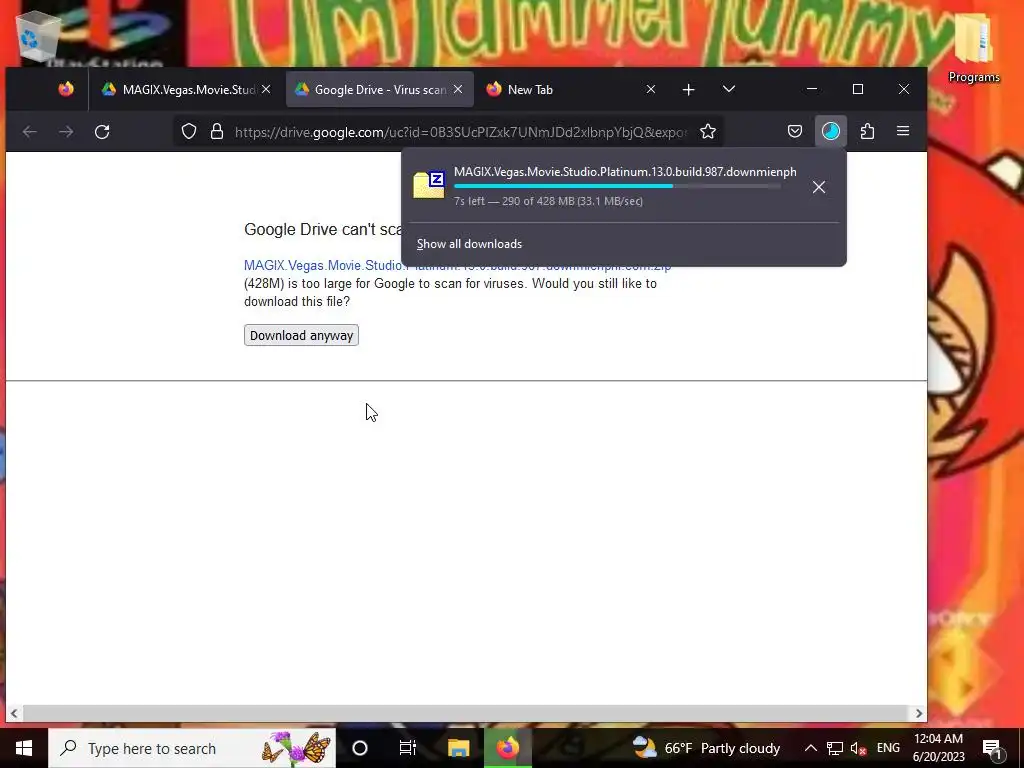The image size is (1024, 768).
Task: Open a new browser tab with plus button
Action: click(x=688, y=89)
